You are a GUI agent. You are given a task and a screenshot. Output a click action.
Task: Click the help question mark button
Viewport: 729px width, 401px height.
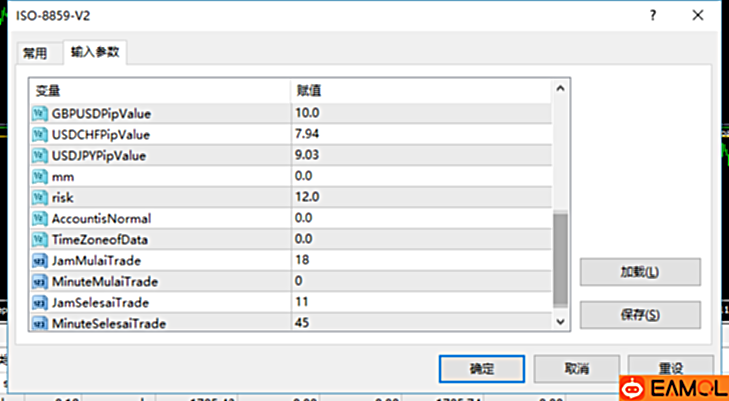tap(653, 17)
